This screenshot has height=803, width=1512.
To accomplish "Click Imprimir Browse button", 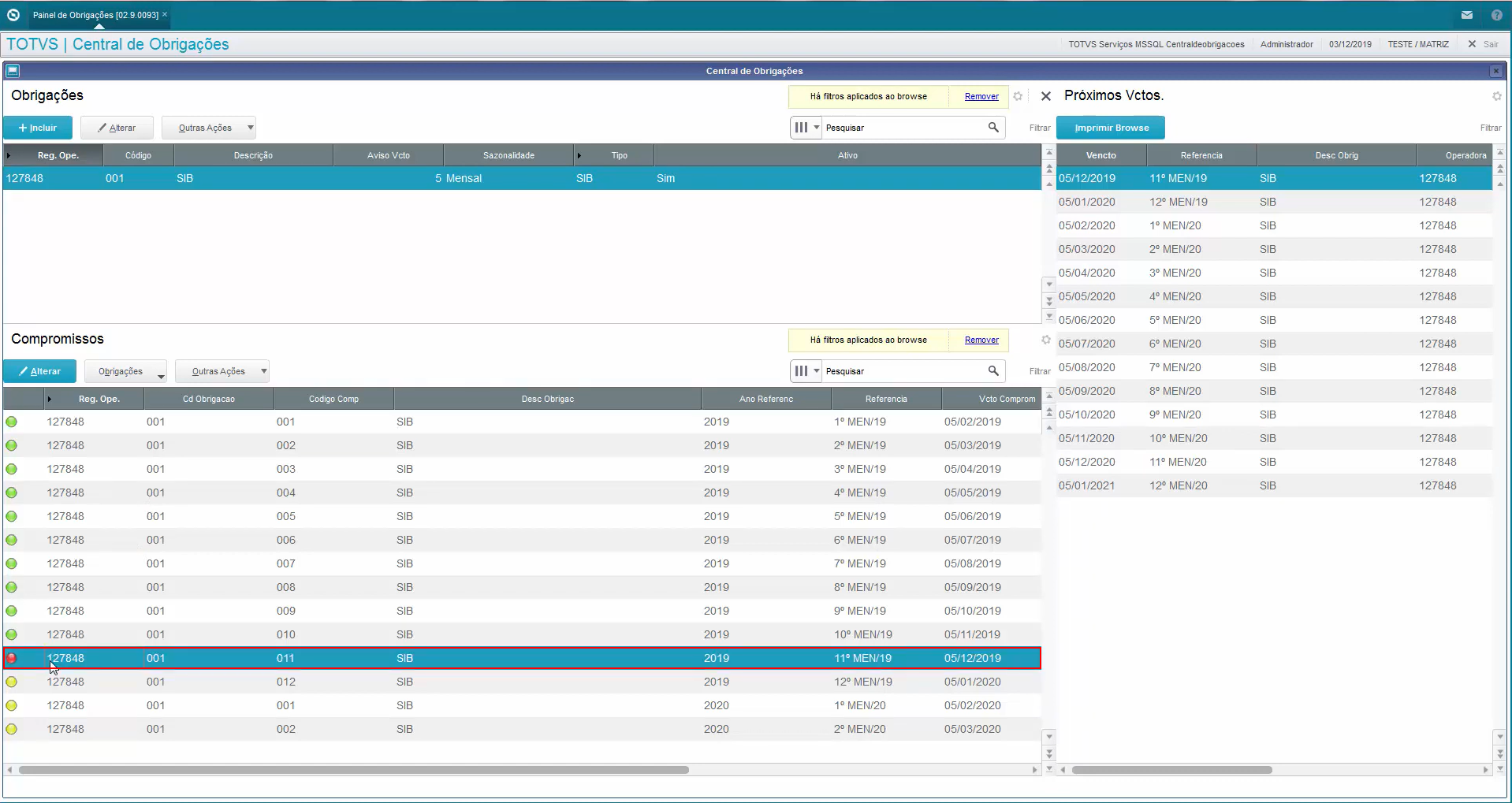I will pyautogui.click(x=1111, y=128).
